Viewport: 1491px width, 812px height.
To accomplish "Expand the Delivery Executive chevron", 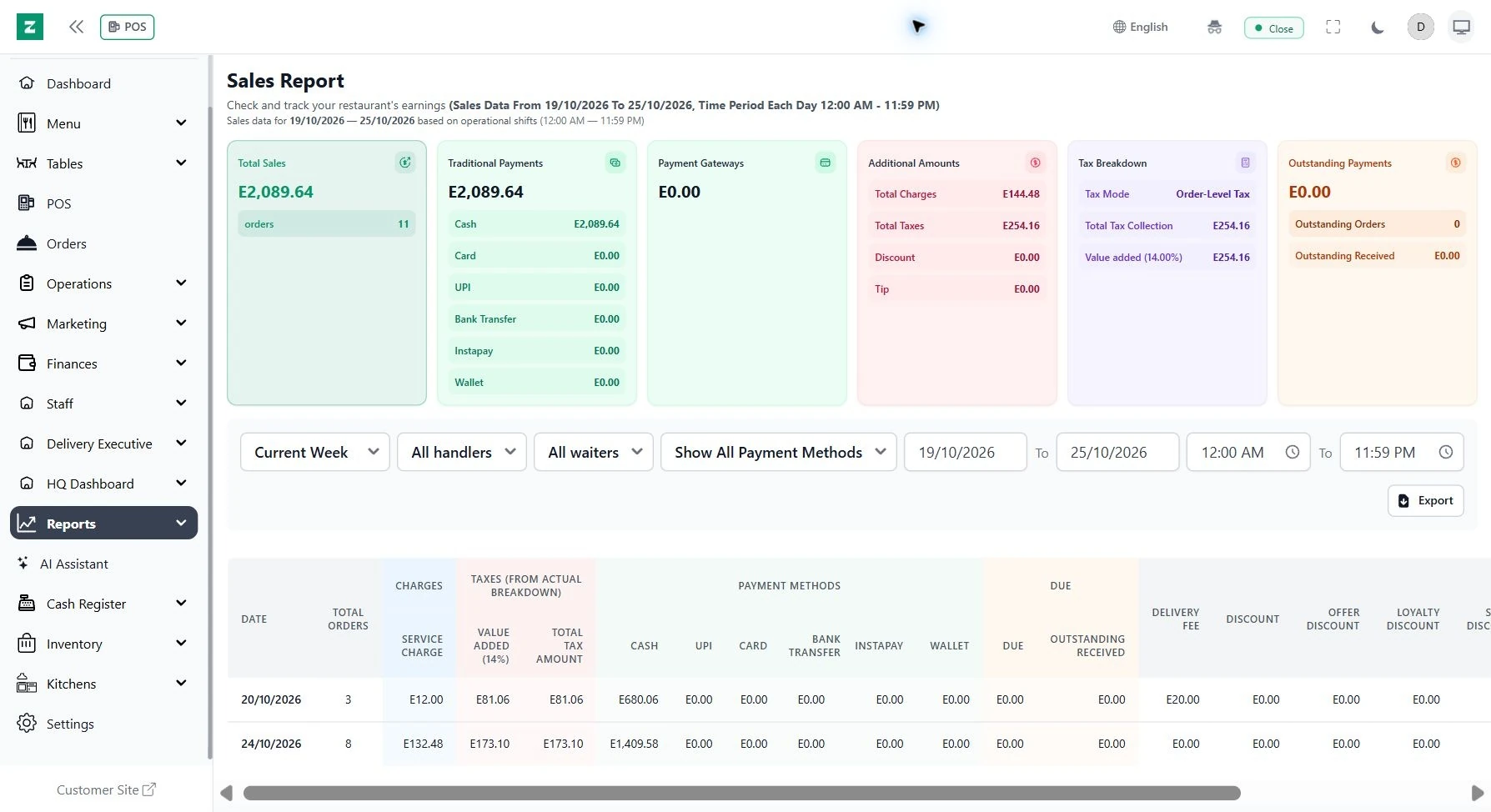I will pos(181,444).
